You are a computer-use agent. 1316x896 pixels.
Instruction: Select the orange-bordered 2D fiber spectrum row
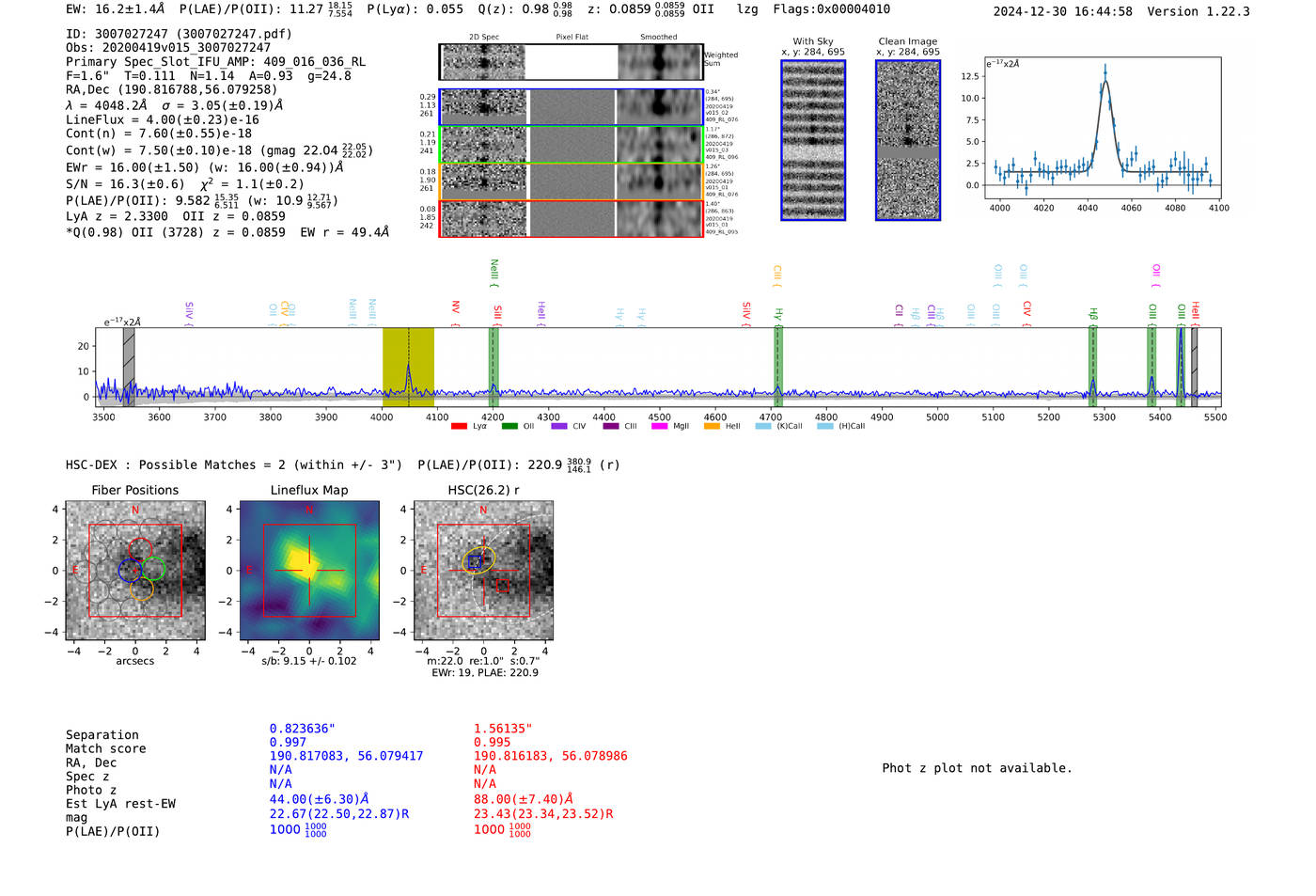coord(571,181)
